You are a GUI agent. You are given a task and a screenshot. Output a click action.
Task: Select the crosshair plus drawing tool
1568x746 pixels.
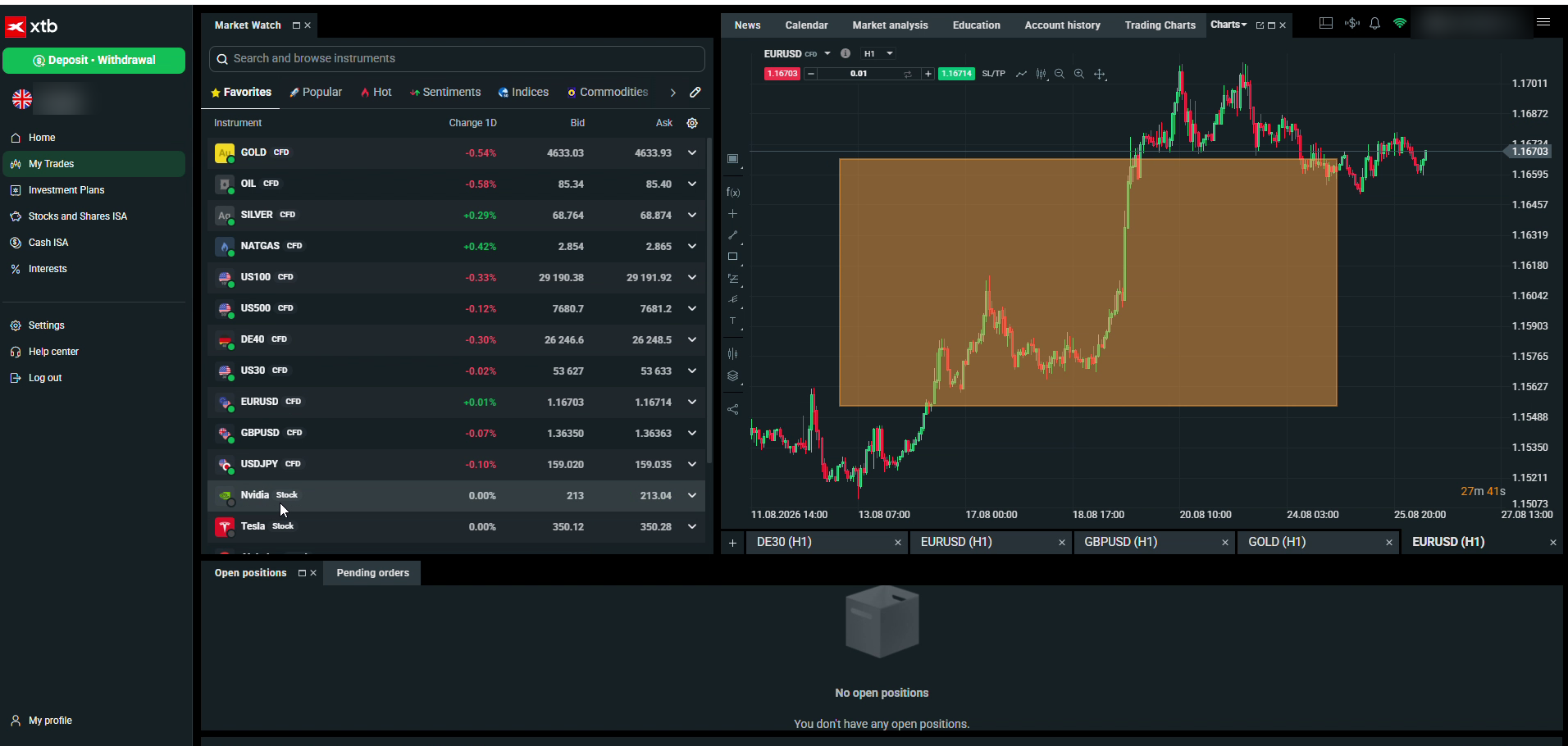coord(733,214)
